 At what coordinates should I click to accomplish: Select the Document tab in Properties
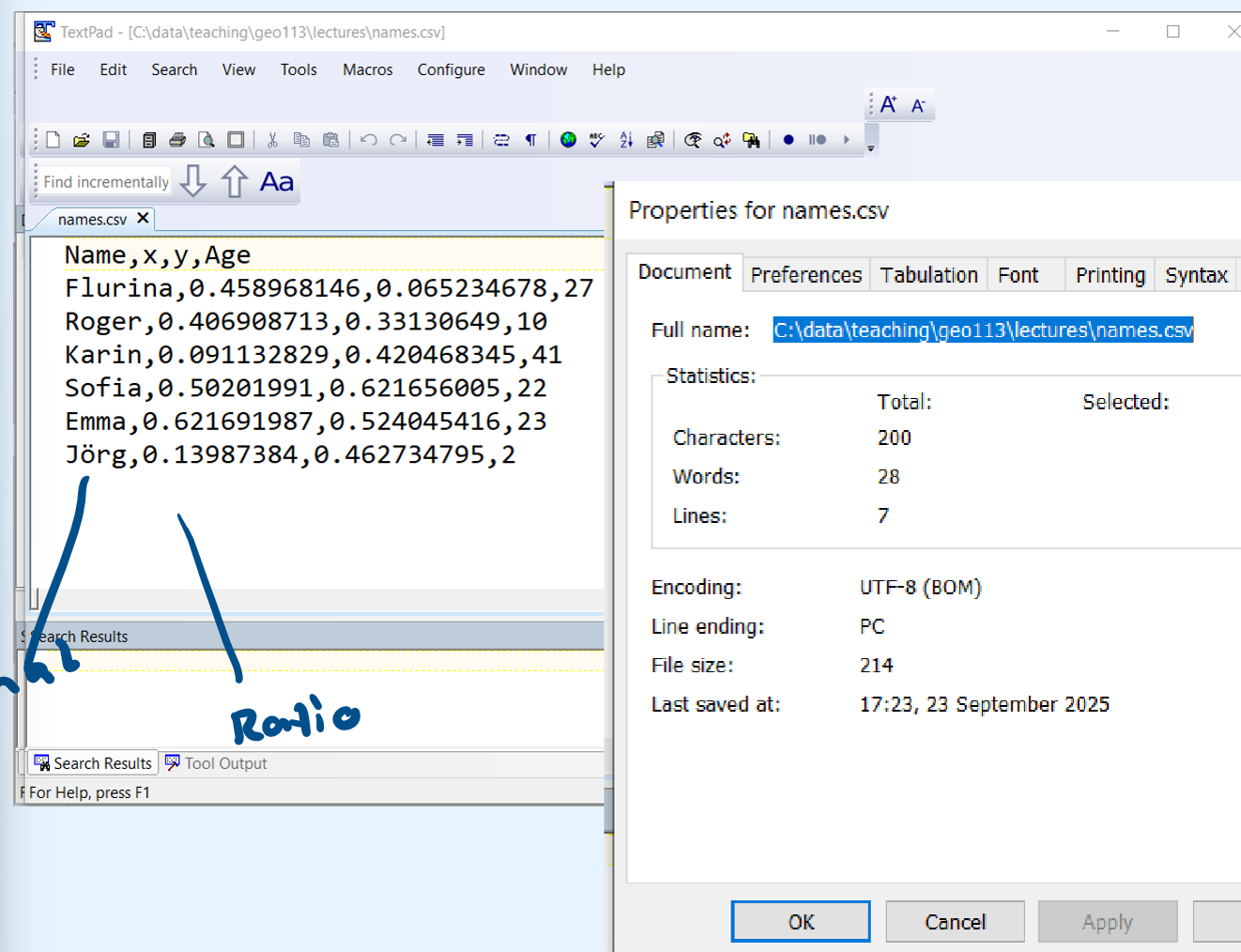(x=684, y=272)
